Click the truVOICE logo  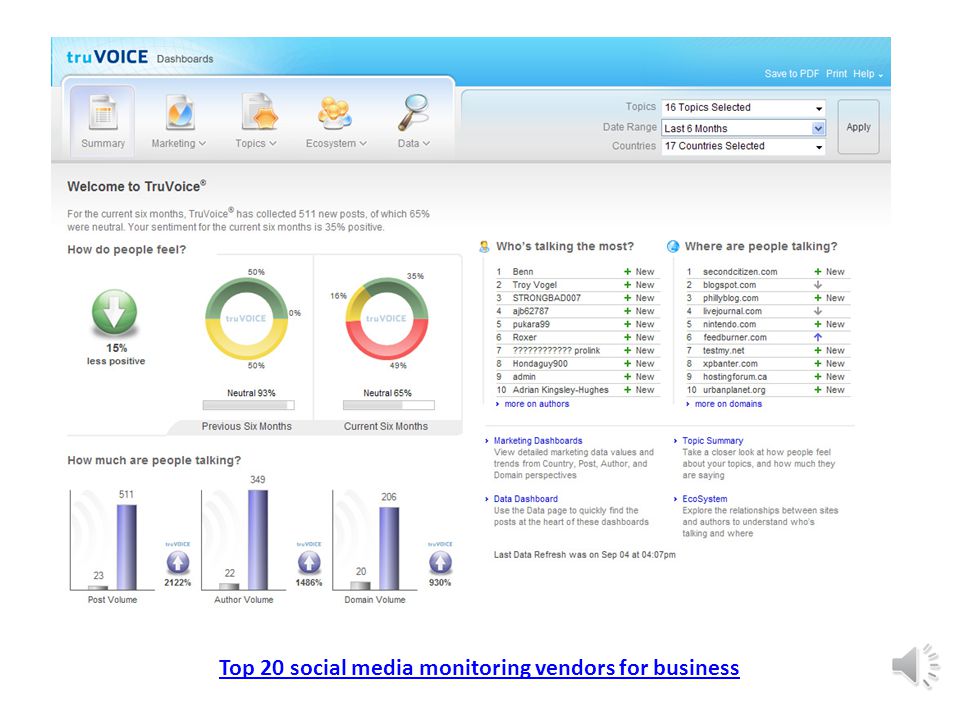pos(107,57)
